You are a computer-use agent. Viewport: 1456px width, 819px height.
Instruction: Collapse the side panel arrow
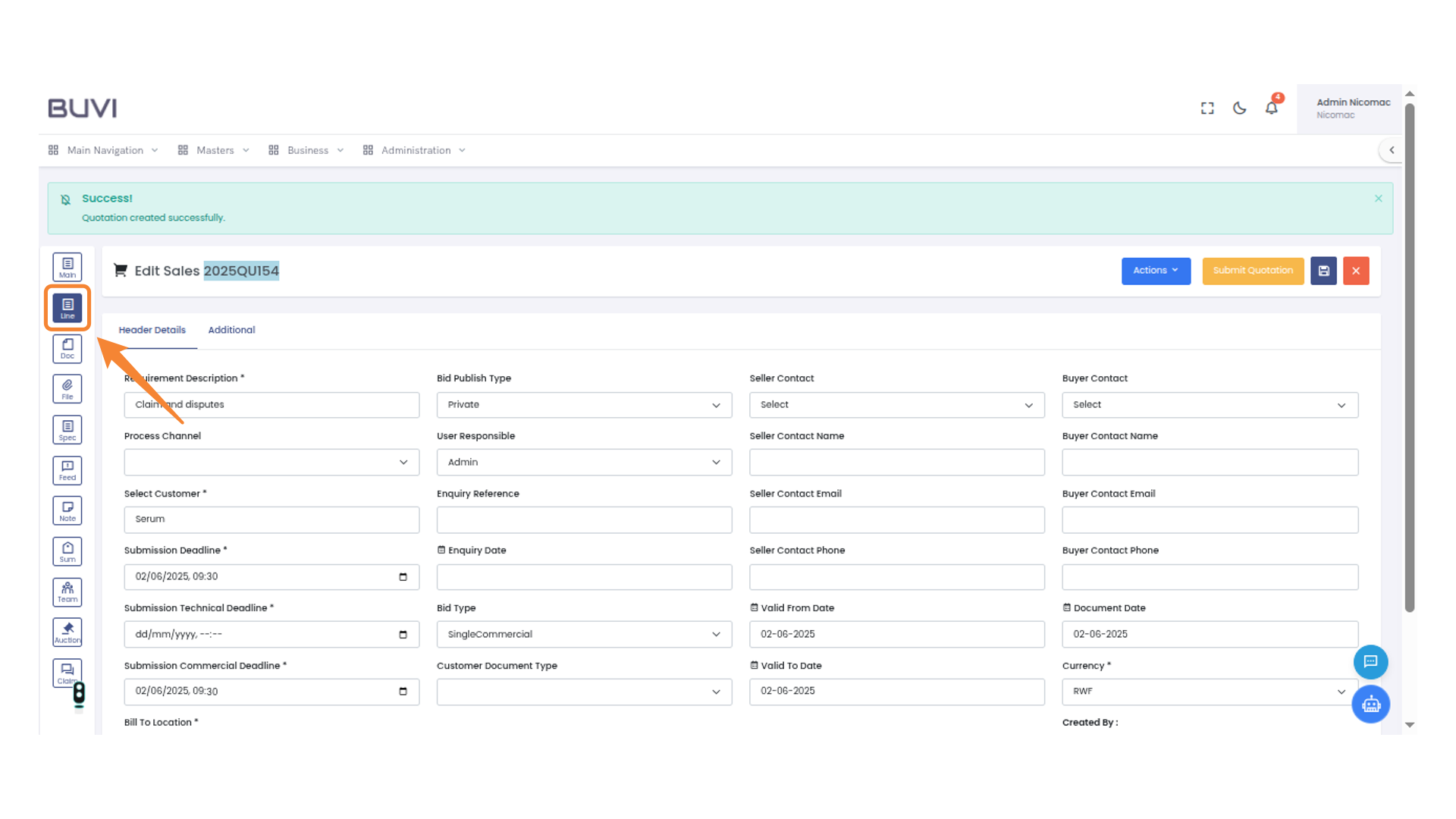(1392, 150)
